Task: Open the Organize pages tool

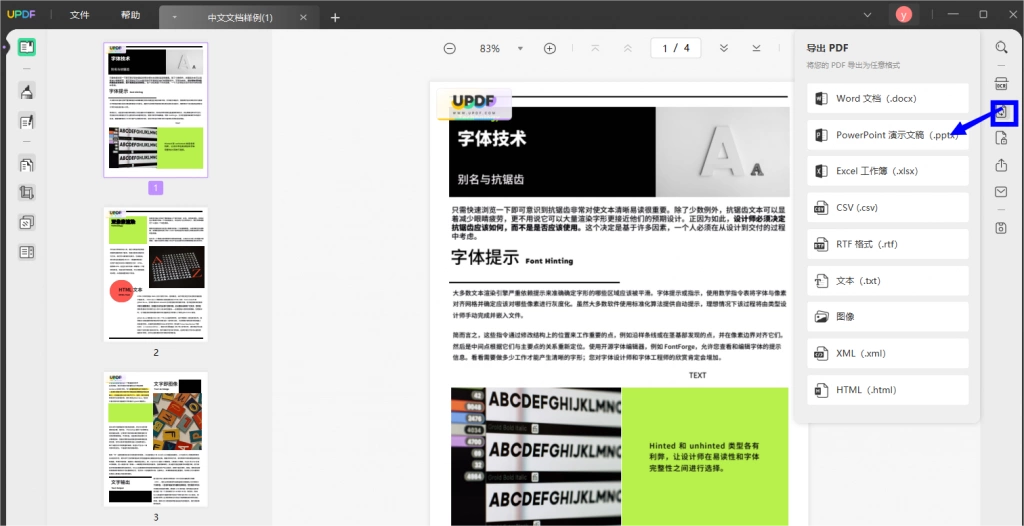Action: 27,164
